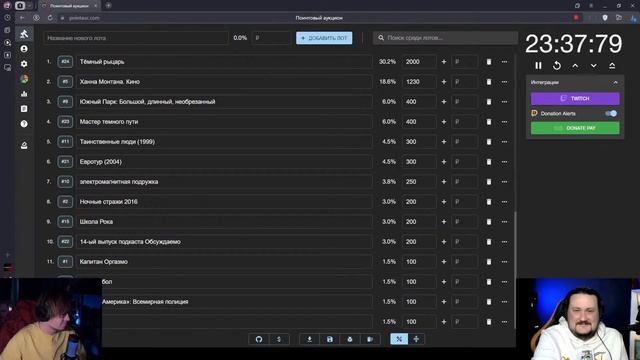Open the GitHub icon in bottom toolbar

coord(259,339)
